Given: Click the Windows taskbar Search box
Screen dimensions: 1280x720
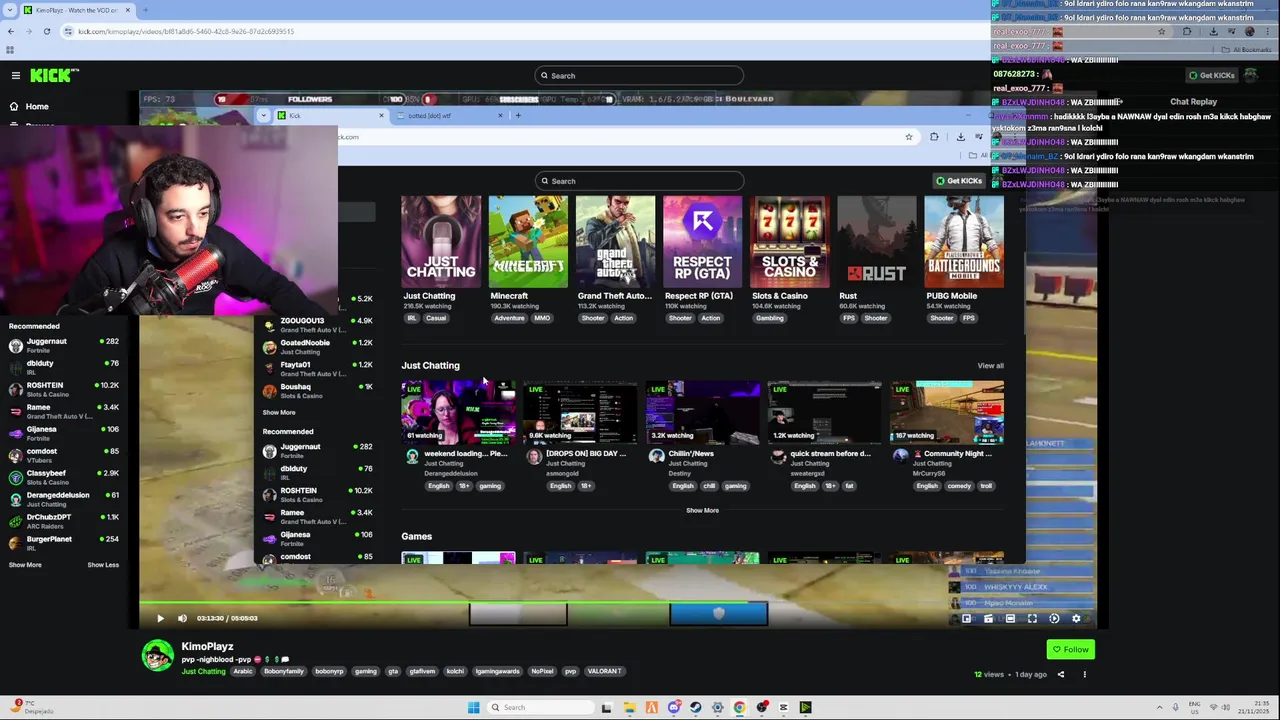Looking at the screenshot, I should [541, 707].
